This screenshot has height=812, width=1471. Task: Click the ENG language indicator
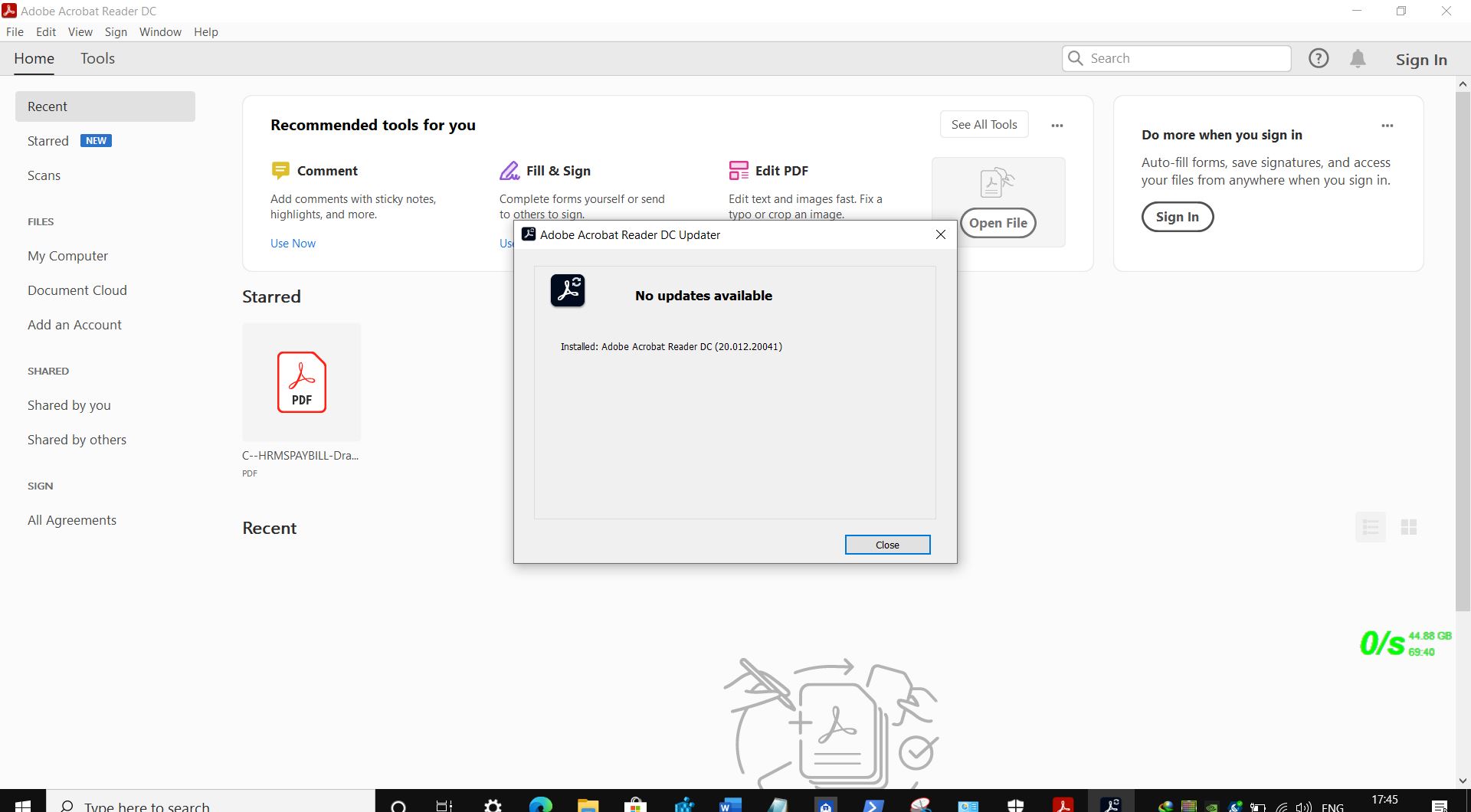tap(1332, 807)
